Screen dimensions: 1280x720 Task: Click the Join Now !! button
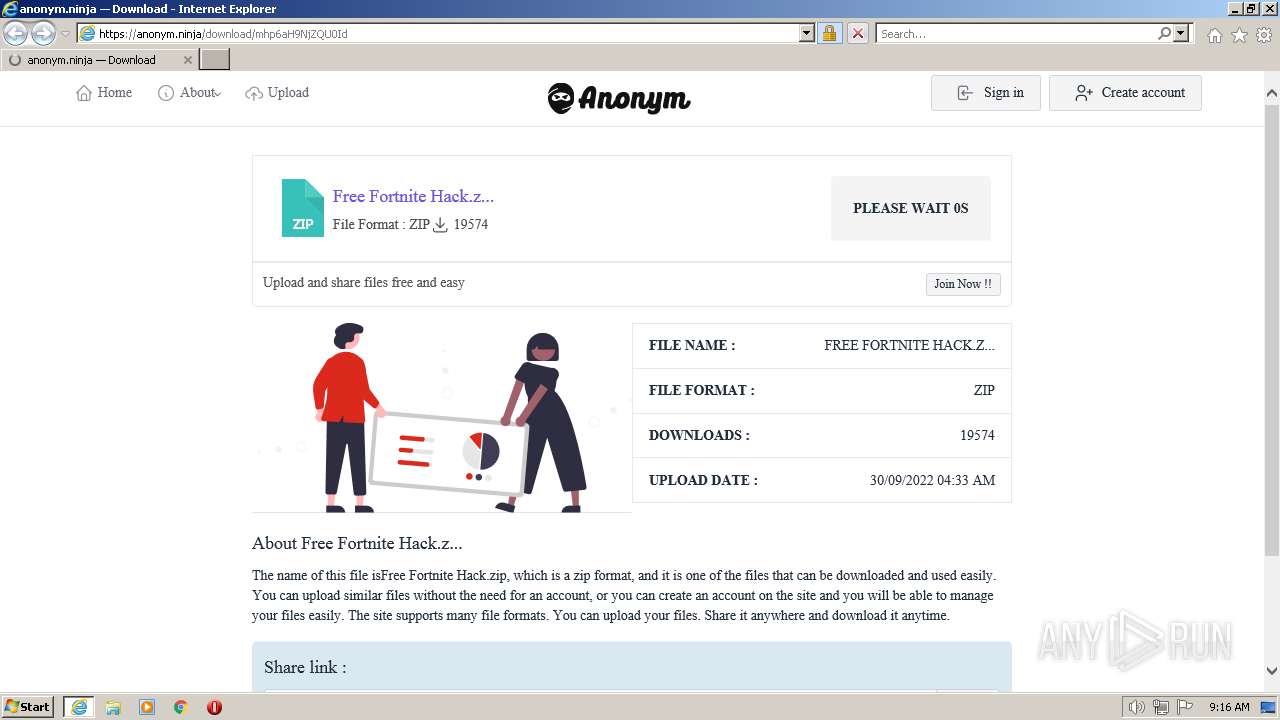pyautogui.click(x=963, y=284)
